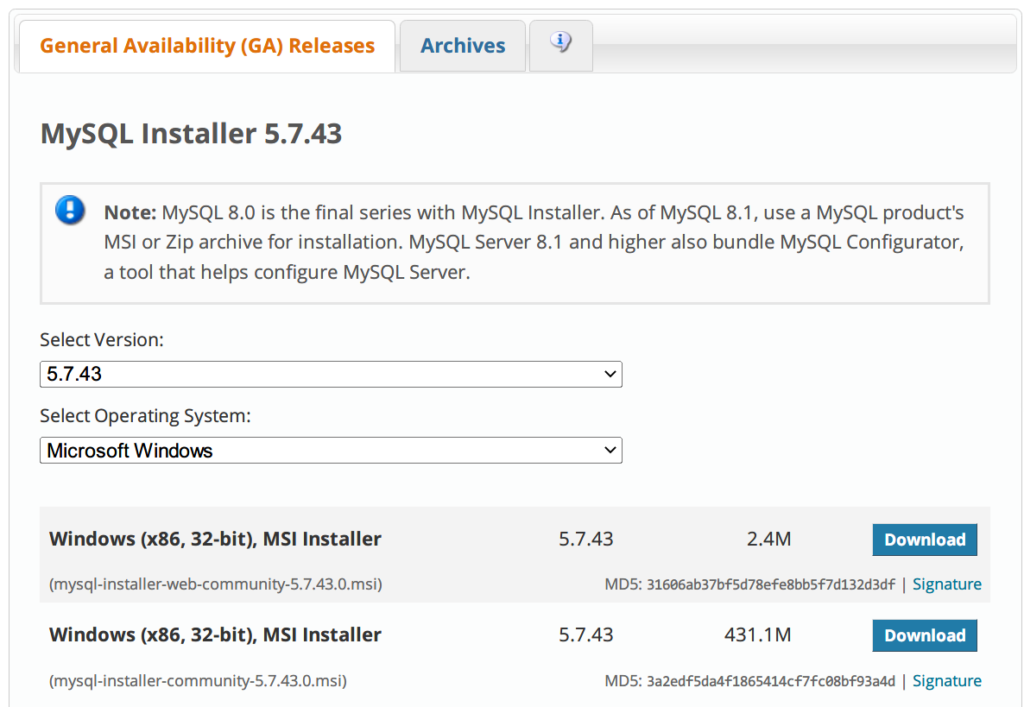Select the General Availability (GA) Releases tab
1024x707 pixels.
coord(207,45)
